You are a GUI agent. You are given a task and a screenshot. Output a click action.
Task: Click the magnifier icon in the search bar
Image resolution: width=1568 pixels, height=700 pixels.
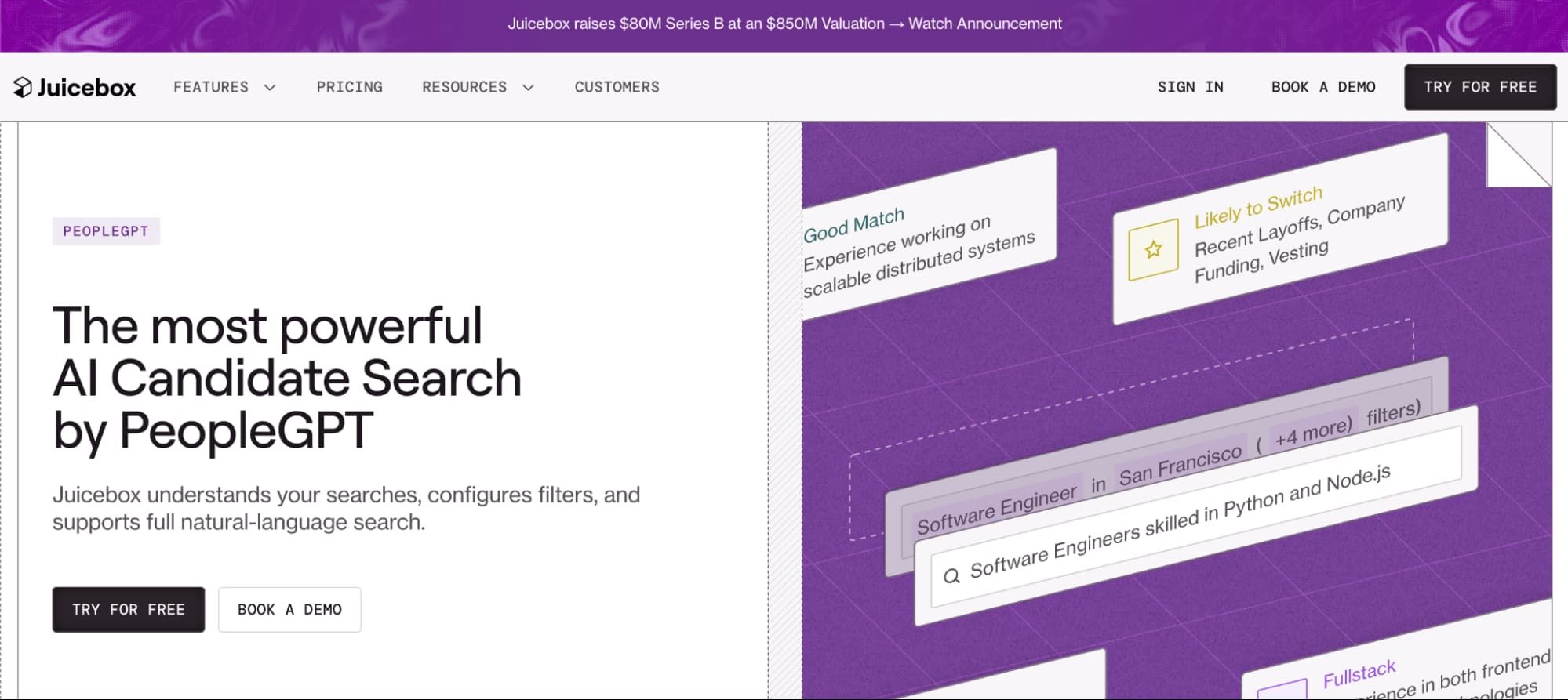point(951,576)
